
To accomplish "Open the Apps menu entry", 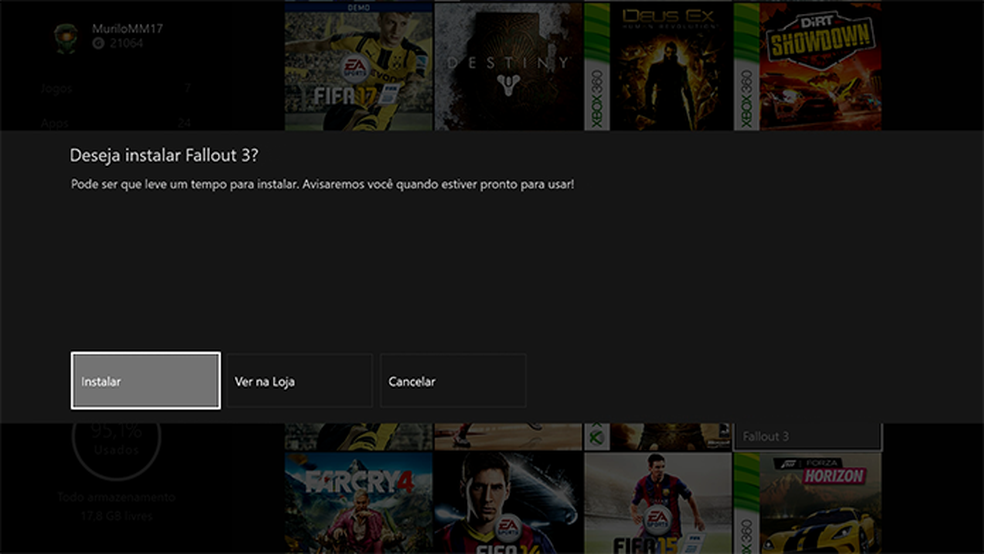I will [115, 123].
